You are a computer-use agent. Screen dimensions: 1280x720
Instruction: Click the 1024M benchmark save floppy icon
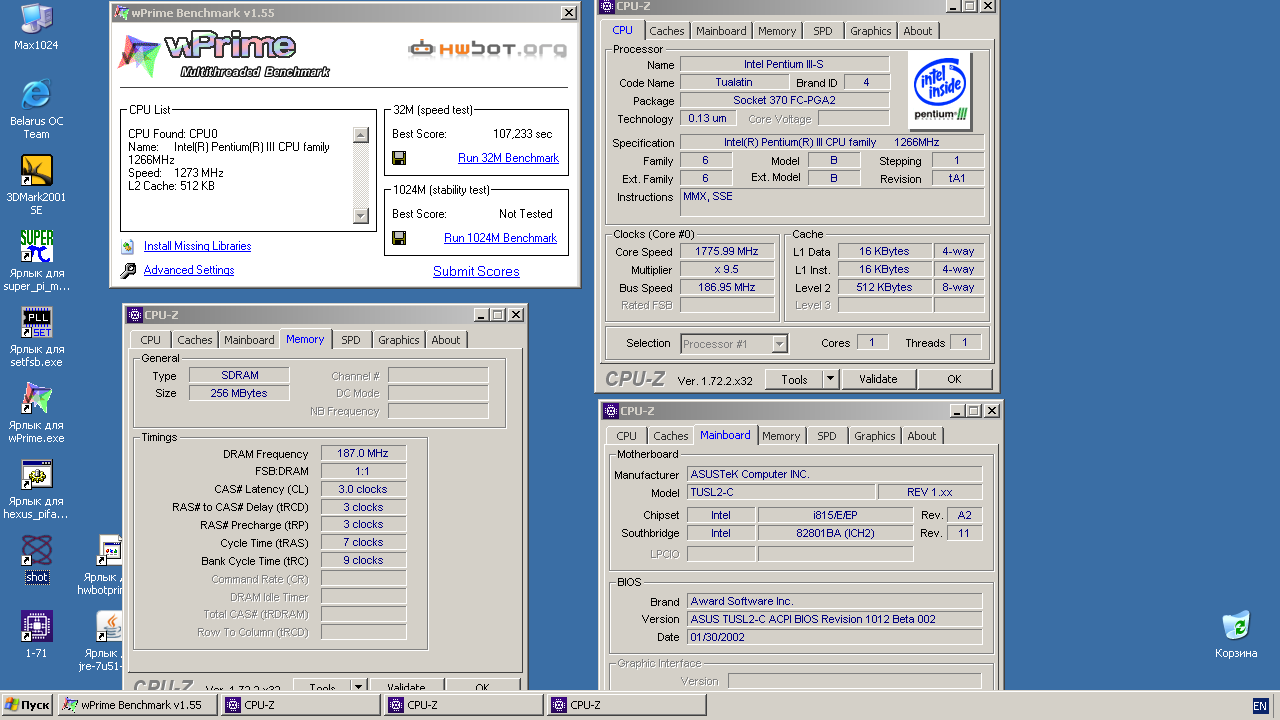(x=399, y=238)
